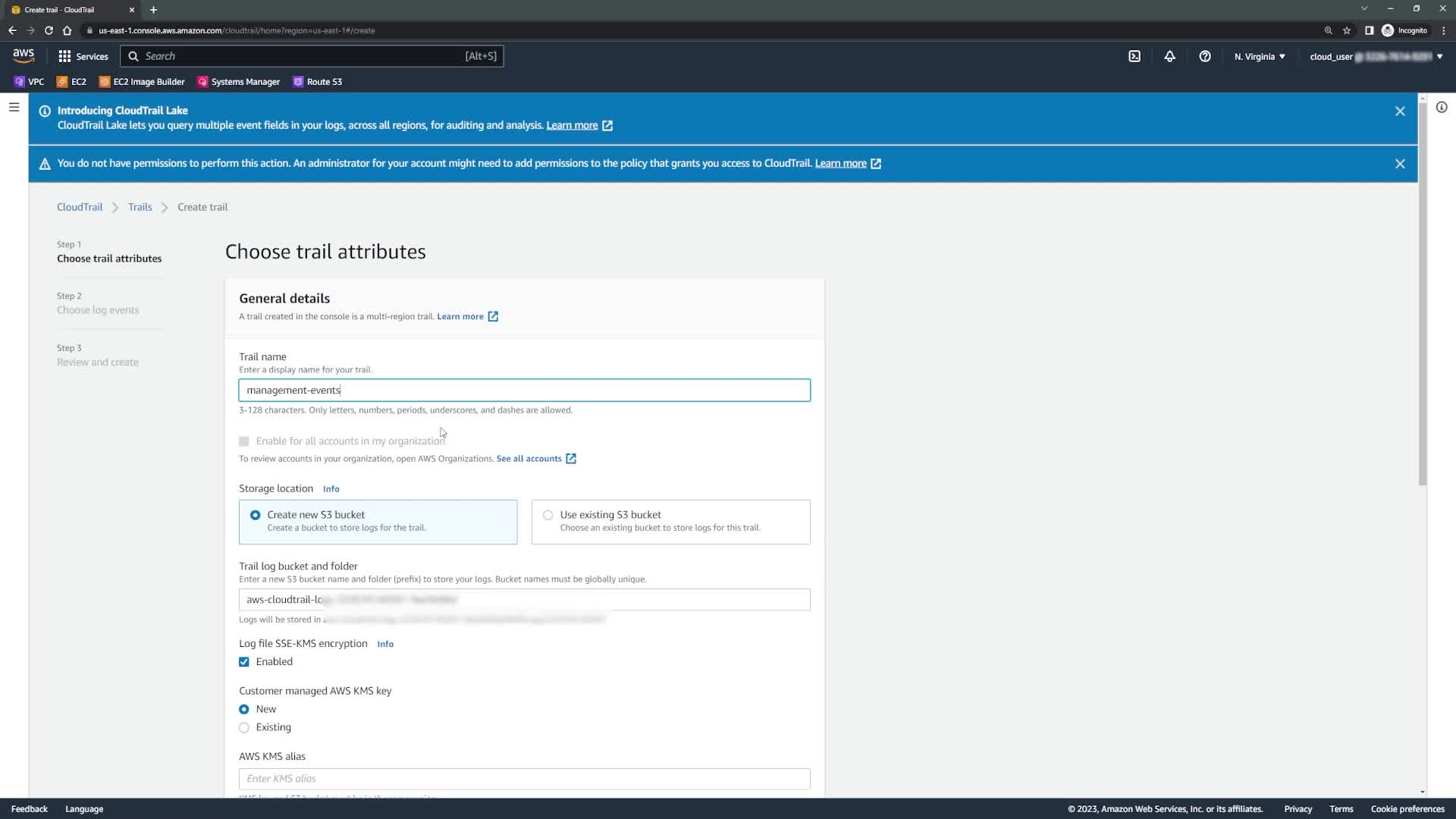Open the CloudShell icon in the top bar
Screen dimensions: 1456x819
[x=1134, y=56]
